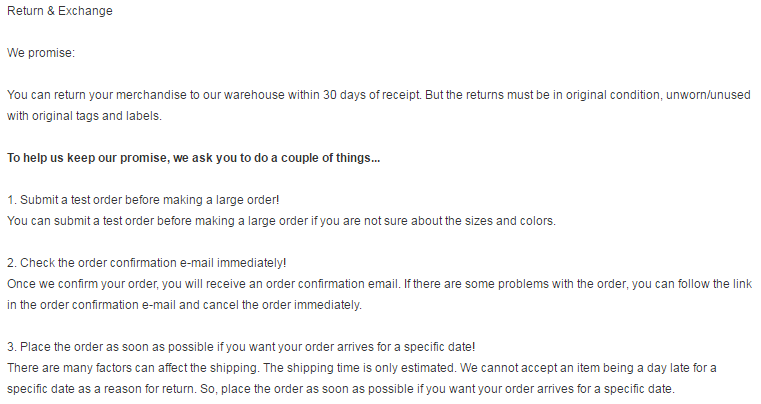Click the "Return & Exchange" heading
Screen dimensions: 761x404
click(x=60, y=12)
